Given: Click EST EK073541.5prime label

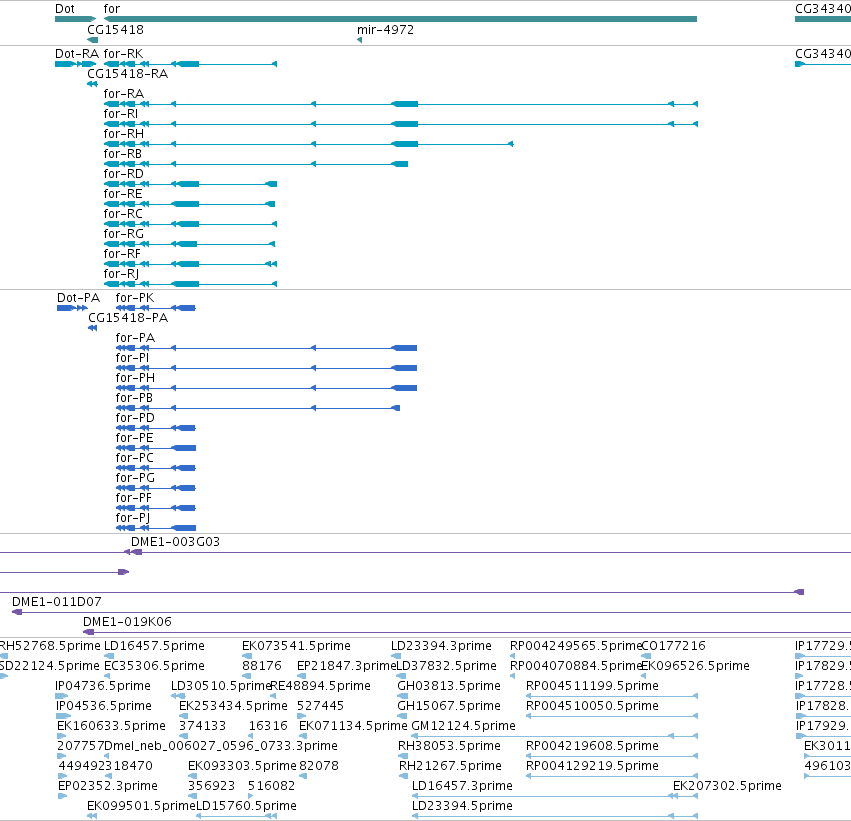Looking at the screenshot, I should pos(296,646).
